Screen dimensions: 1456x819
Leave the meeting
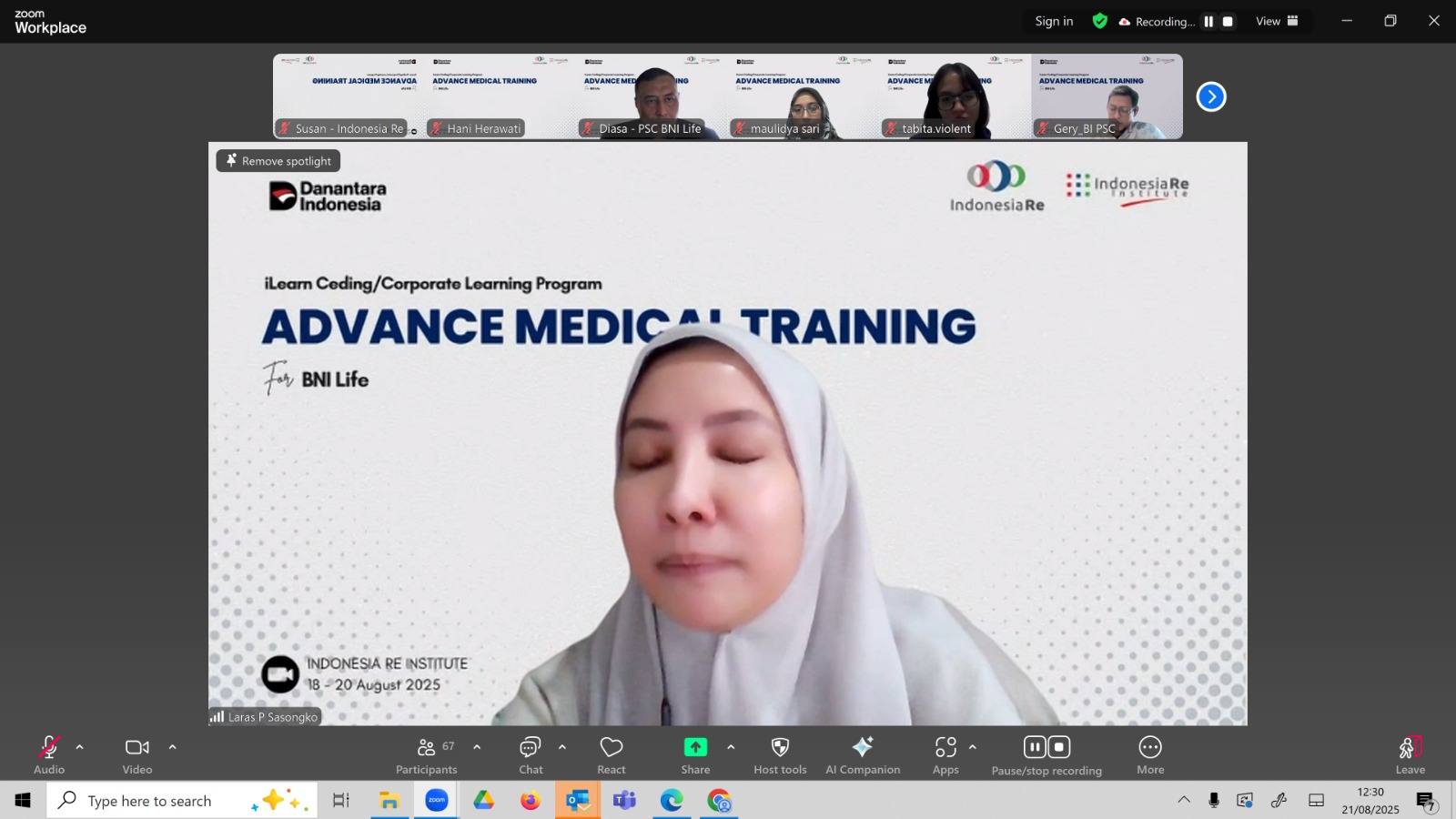coord(1410,754)
